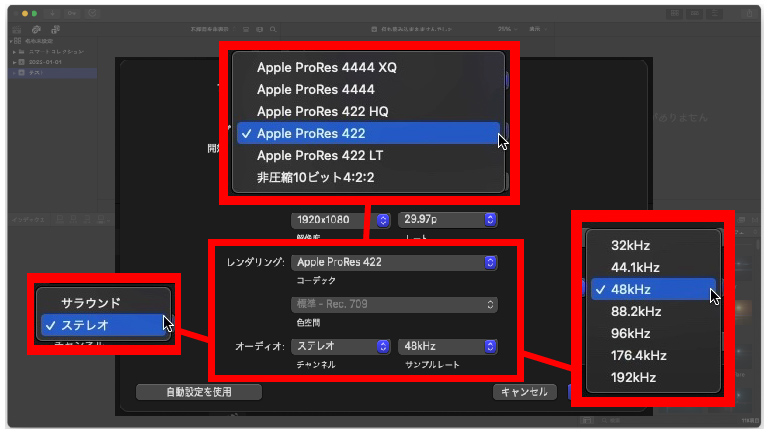Click the cancel (キャンセル) button

coord(525,392)
